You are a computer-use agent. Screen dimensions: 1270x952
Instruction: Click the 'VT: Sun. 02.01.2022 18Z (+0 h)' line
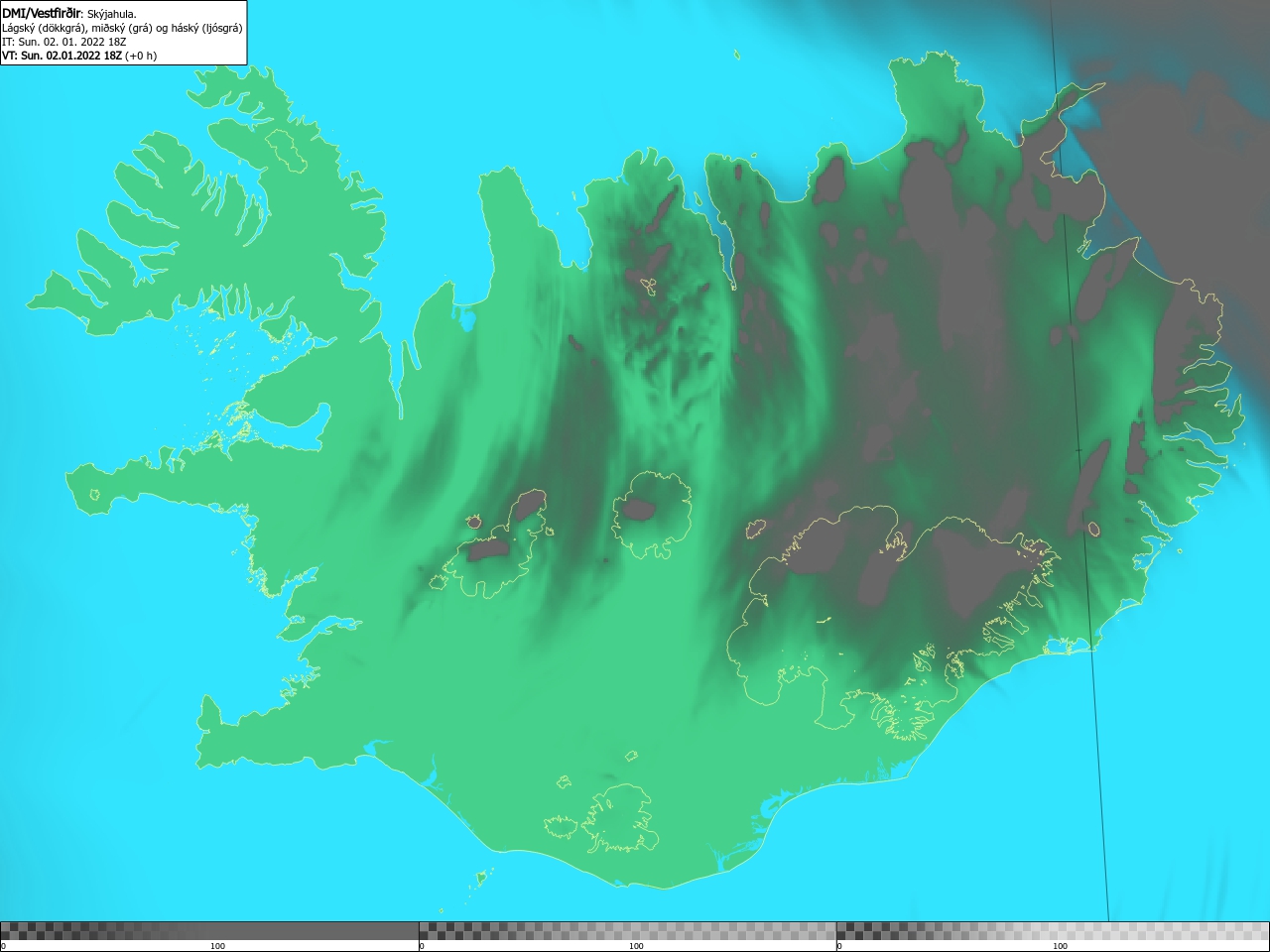[79, 56]
